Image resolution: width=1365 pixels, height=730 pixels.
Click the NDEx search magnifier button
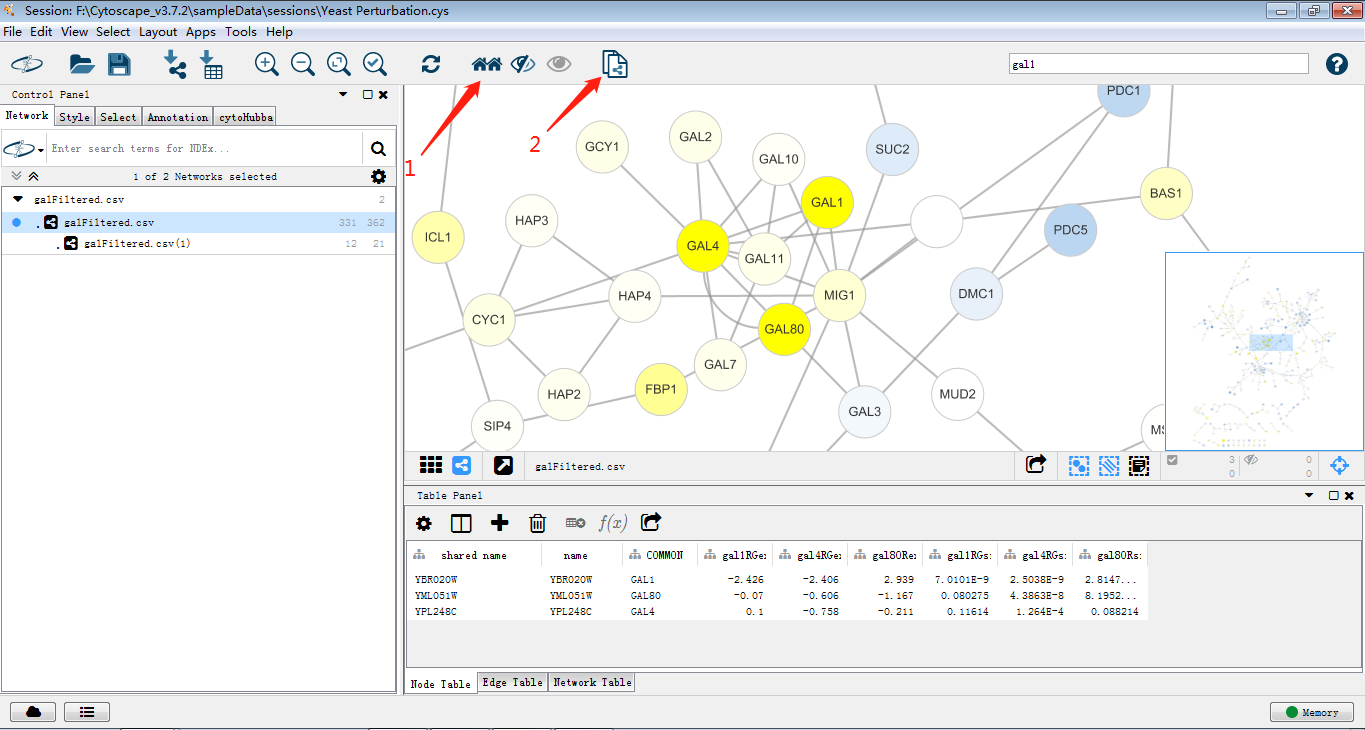[378, 149]
